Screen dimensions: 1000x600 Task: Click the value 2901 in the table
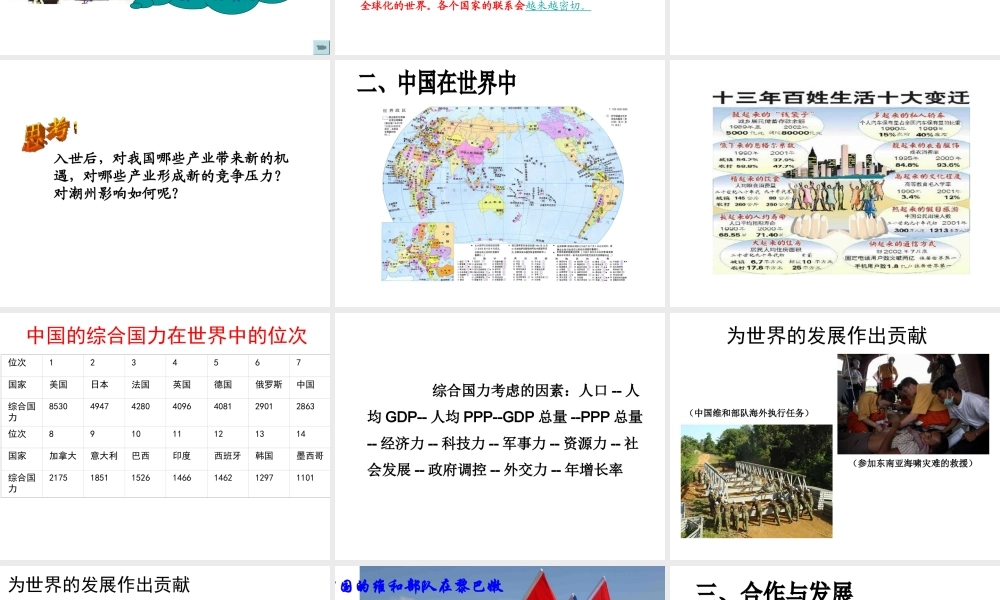pyautogui.click(x=264, y=406)
